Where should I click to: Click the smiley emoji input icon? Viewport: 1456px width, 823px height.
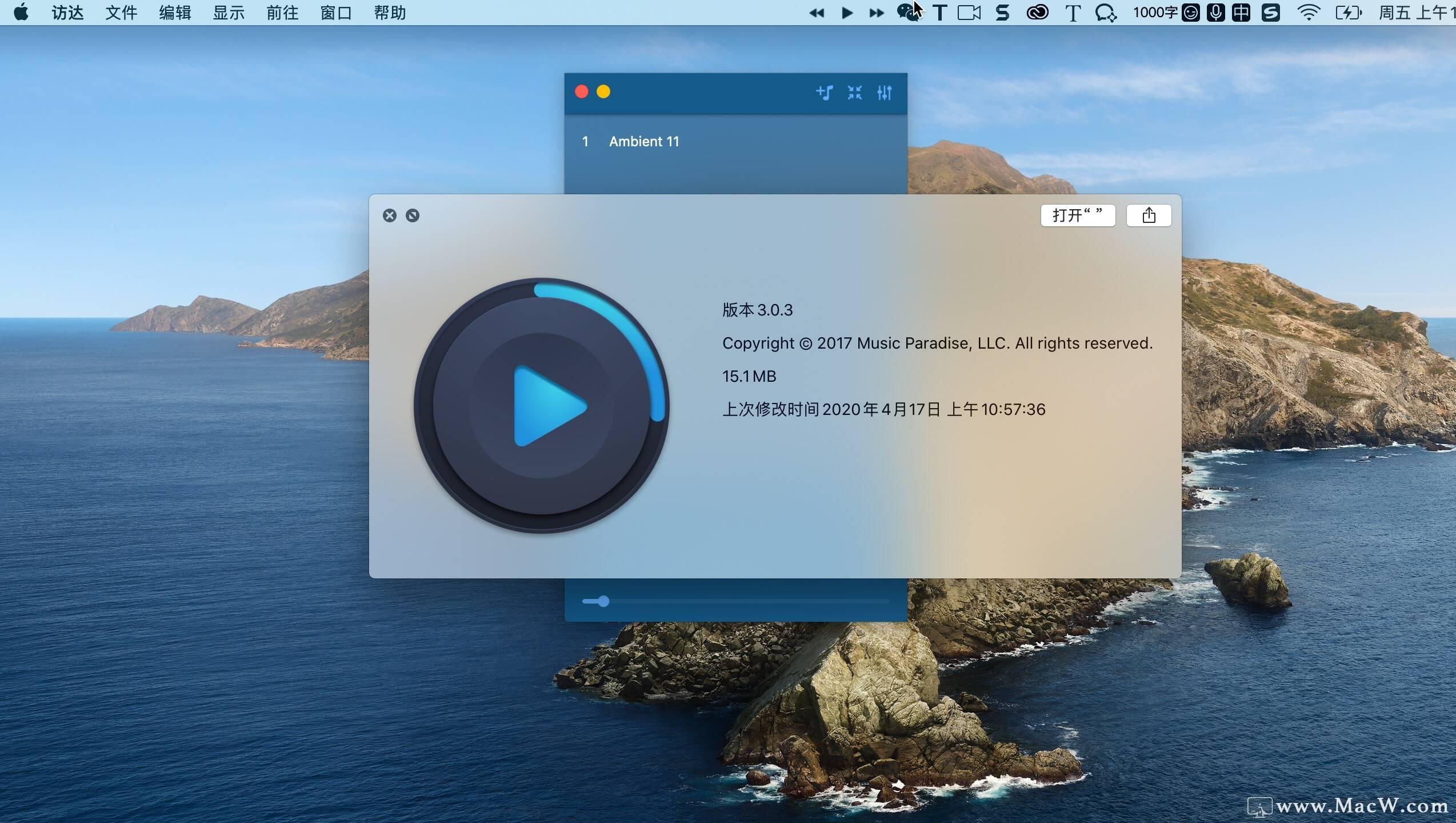pos(1190,13)
